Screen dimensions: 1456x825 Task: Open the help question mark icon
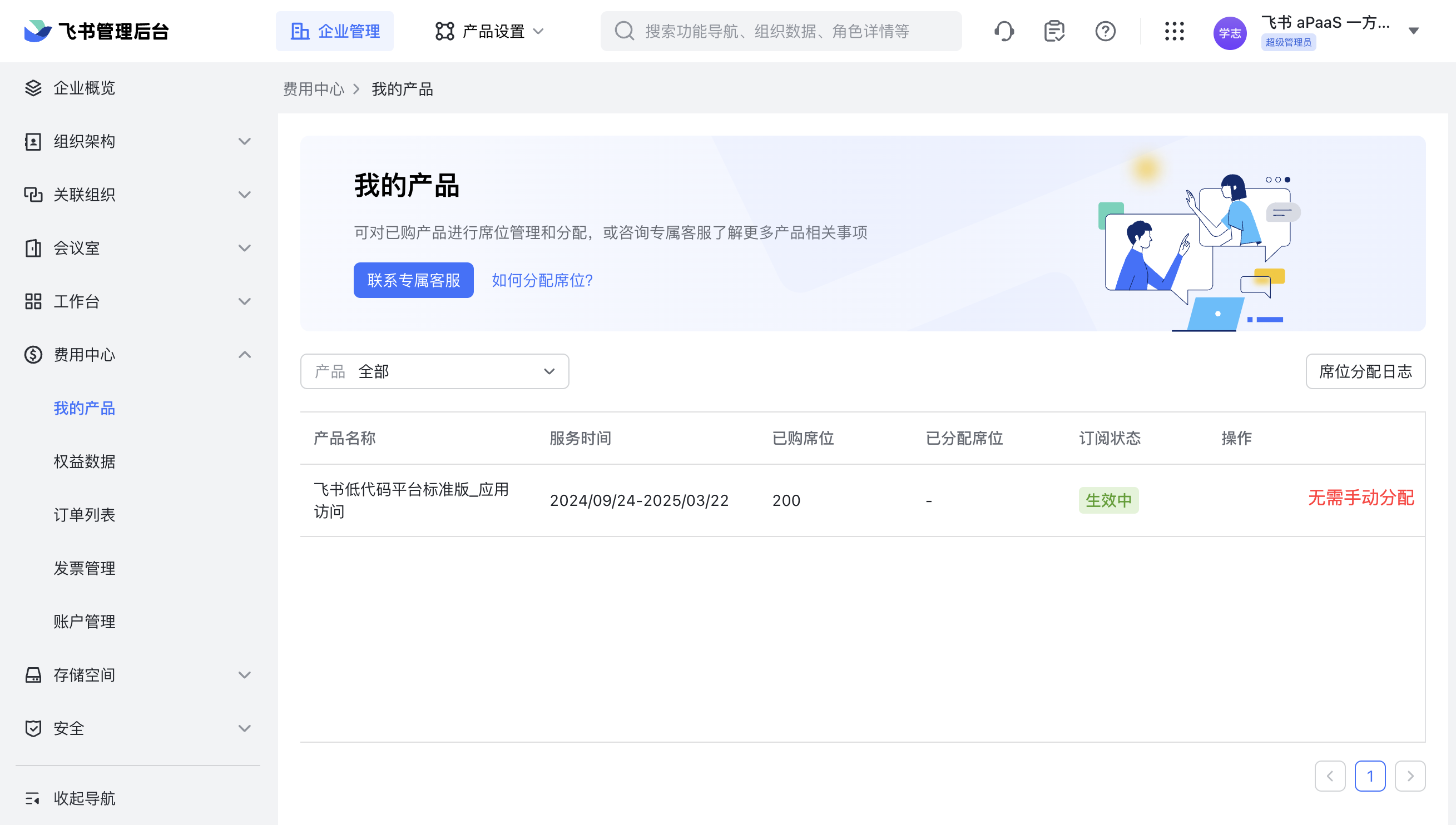coord(1105,31)
